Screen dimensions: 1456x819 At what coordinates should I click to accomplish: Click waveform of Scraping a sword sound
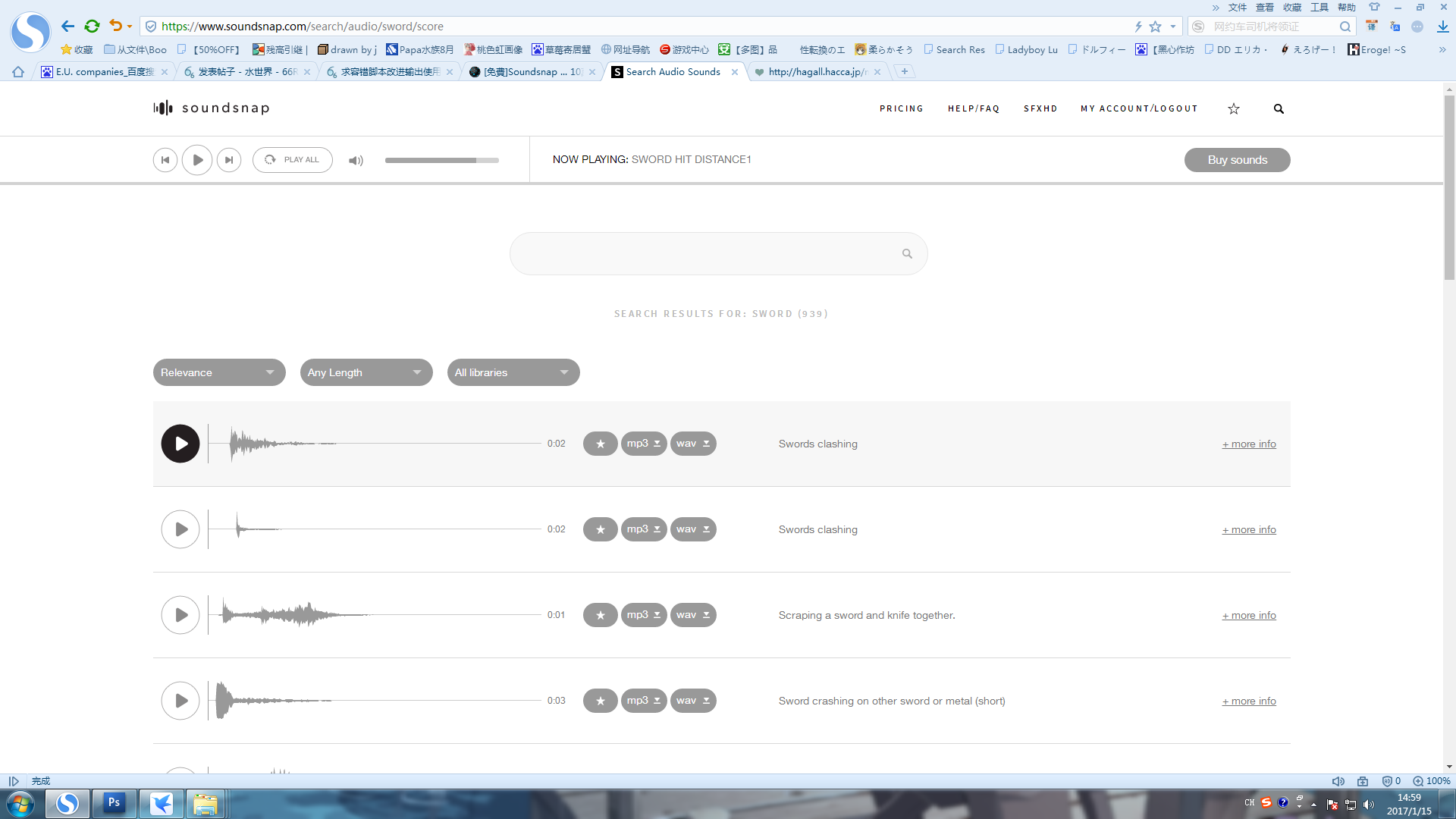point(376,615)
